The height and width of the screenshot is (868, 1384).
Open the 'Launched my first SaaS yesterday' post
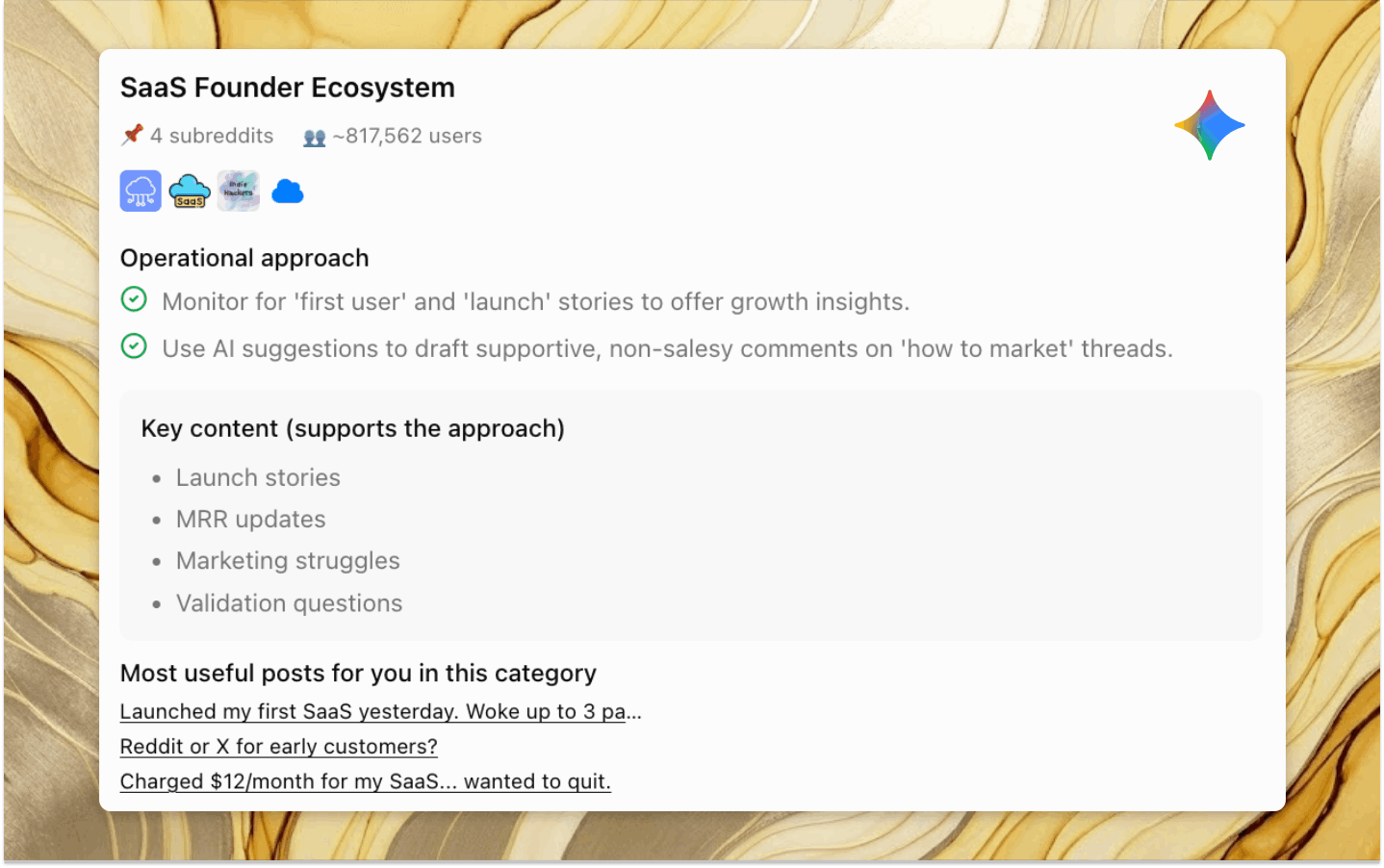pyautogui.click(x=380, y=711)
